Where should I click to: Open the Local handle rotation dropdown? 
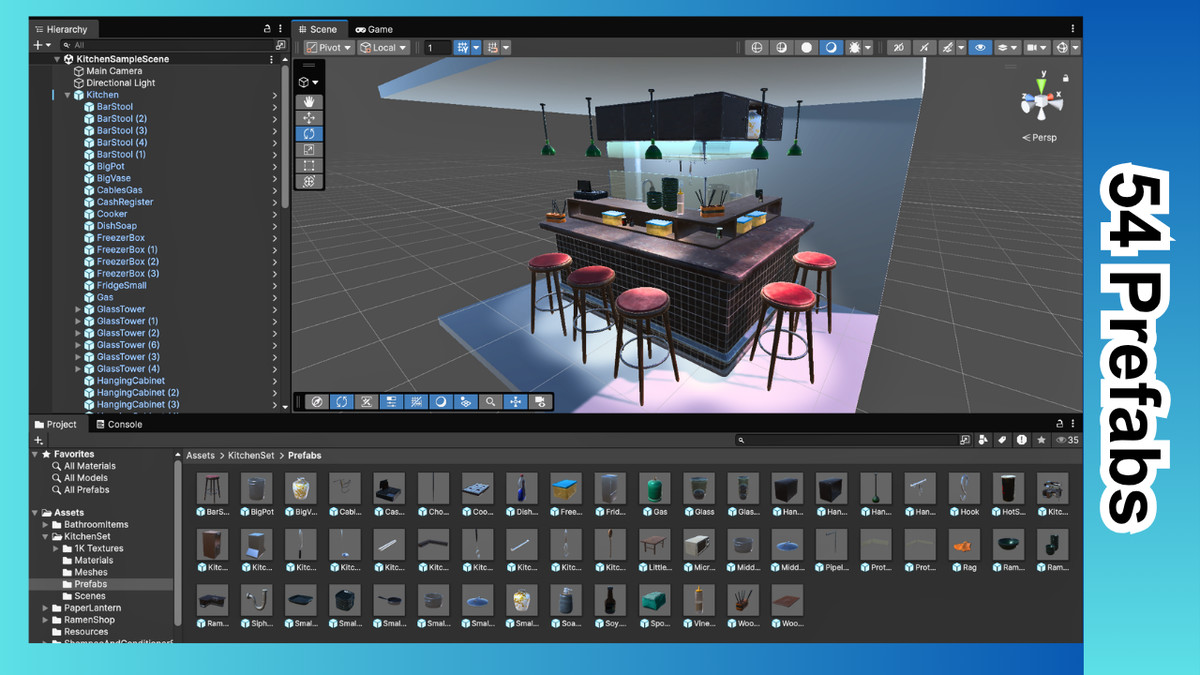pos(384,47)
